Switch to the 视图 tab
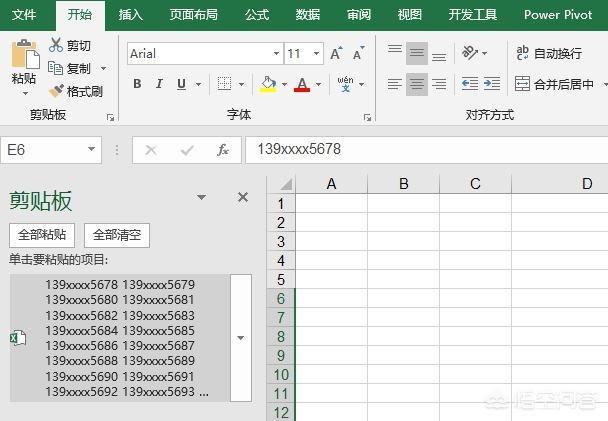Screen dimensions: 608x421 409,15
